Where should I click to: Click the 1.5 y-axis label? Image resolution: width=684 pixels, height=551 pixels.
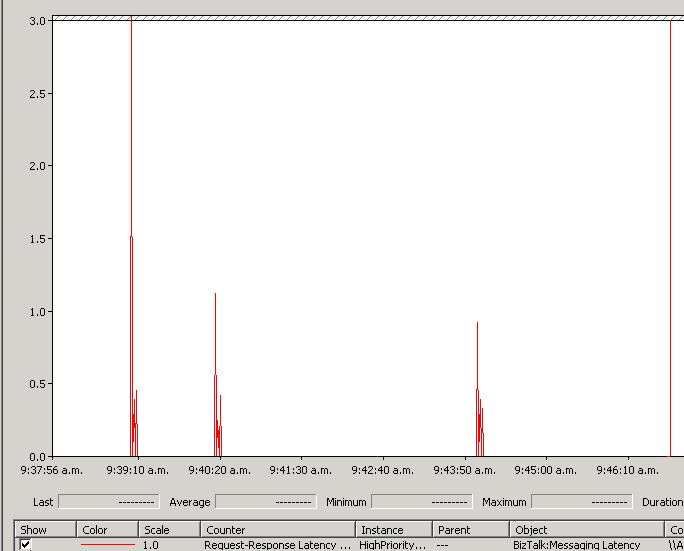pos(38,239)
